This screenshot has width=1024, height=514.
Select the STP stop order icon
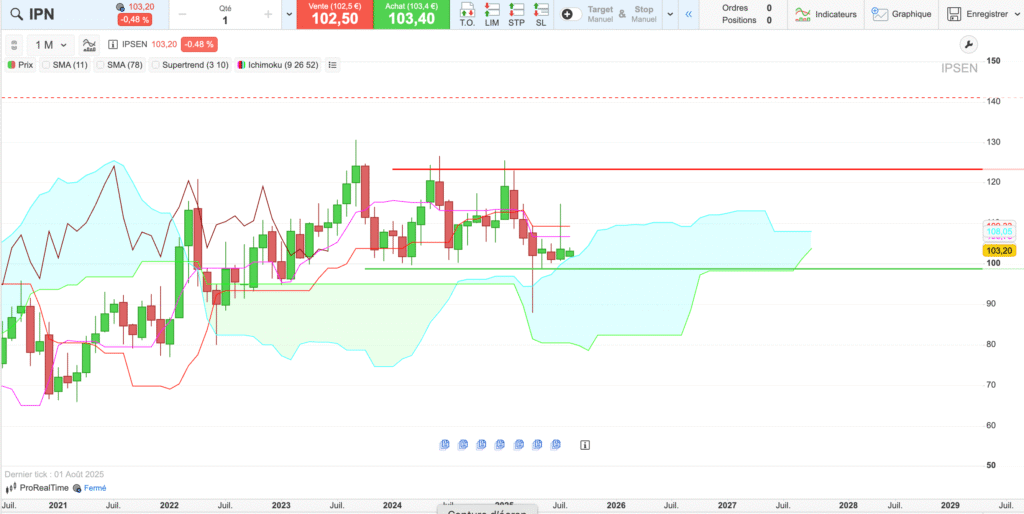coord(516,15)
